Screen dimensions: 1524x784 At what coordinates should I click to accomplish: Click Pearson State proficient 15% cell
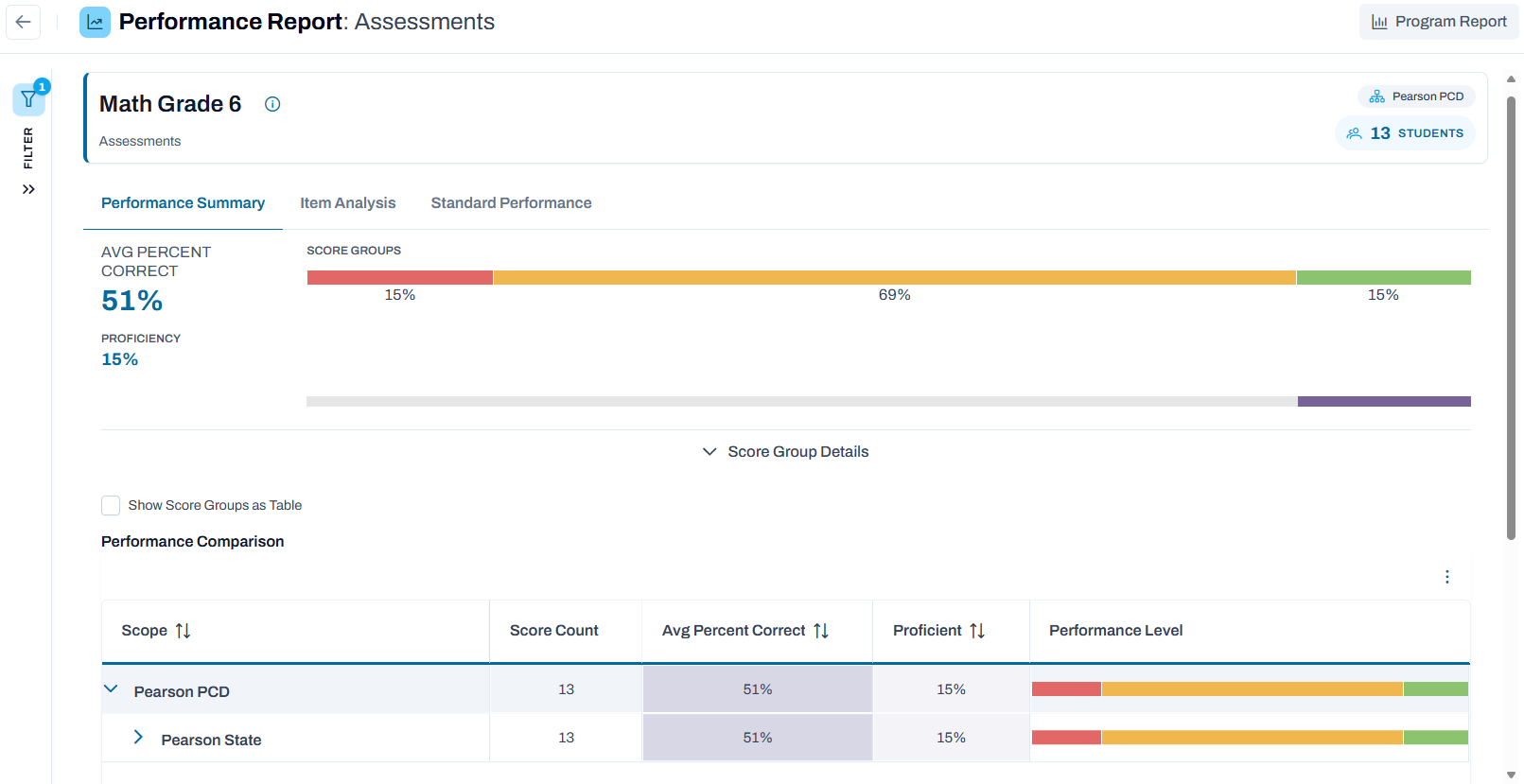[x=951, y=738]
